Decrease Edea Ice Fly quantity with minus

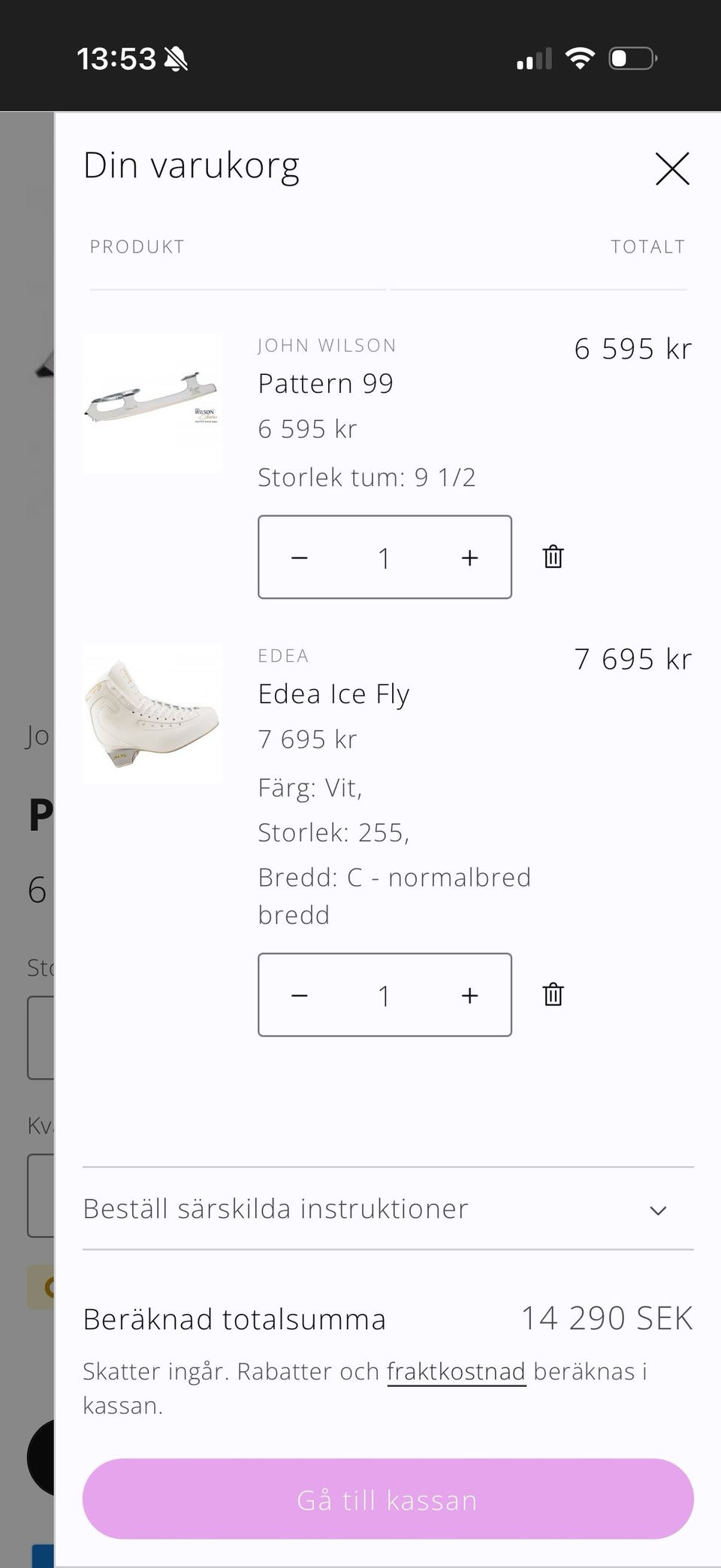coord(300,995)
